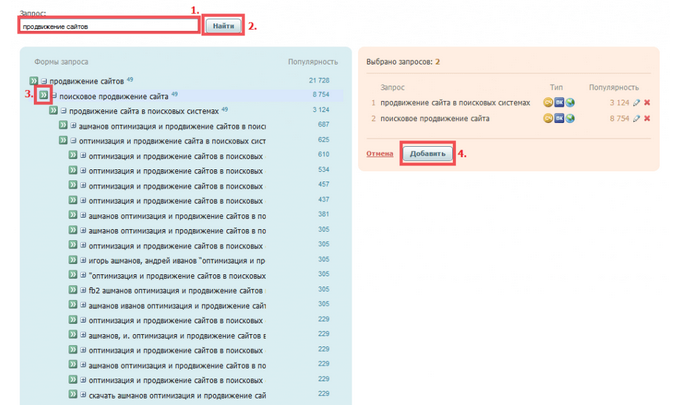This screenshot has height=420, width=682.
Task: Remove selected query 'поисковое продвижение сайта' with red X
Action: (647, 118)
